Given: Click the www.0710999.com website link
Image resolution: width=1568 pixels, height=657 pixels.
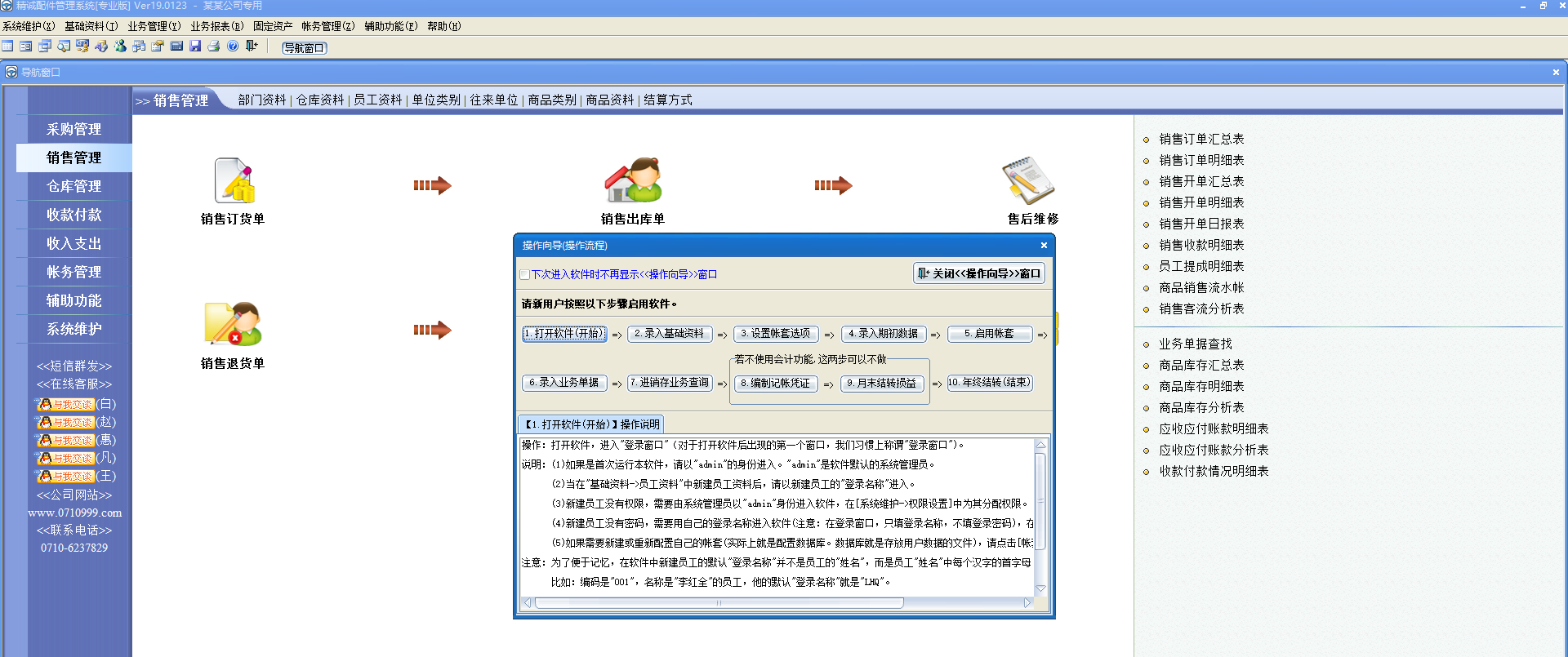Looking at the screenshot, I should click(74, 513).
